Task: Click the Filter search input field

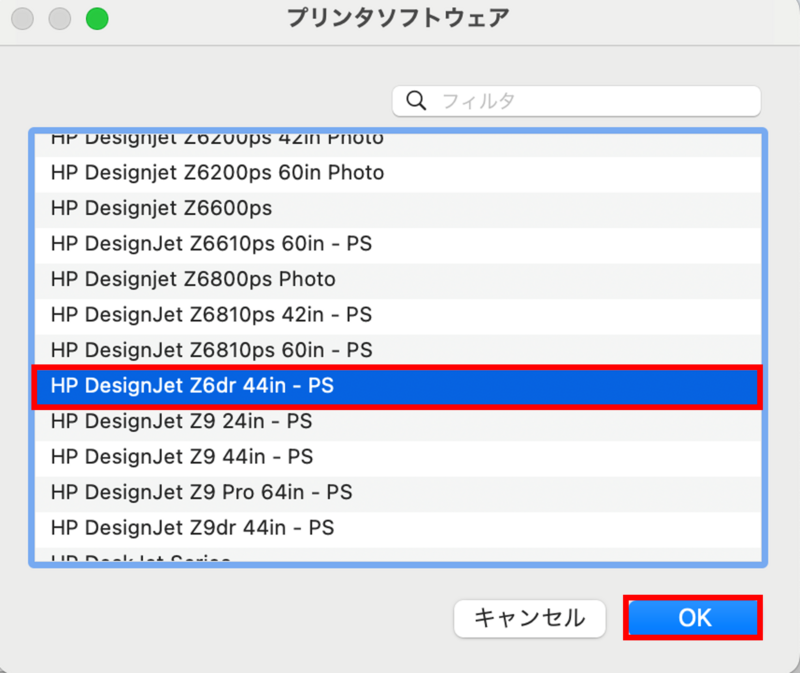Action: click(x=590, y=101)
